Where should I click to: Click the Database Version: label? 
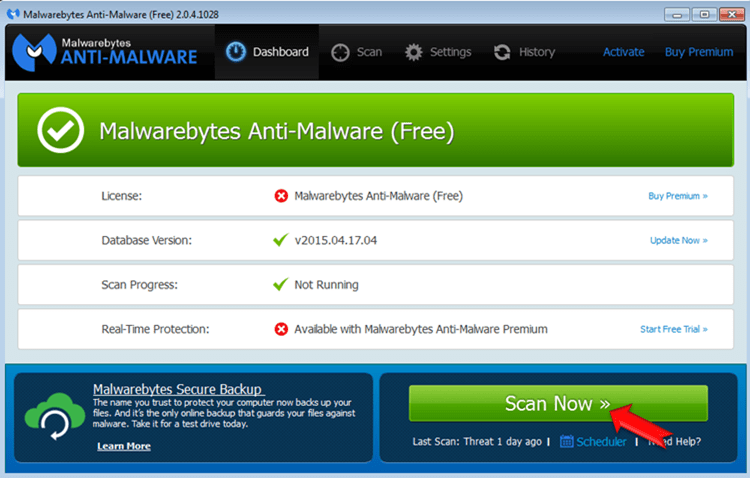(146, 240)
